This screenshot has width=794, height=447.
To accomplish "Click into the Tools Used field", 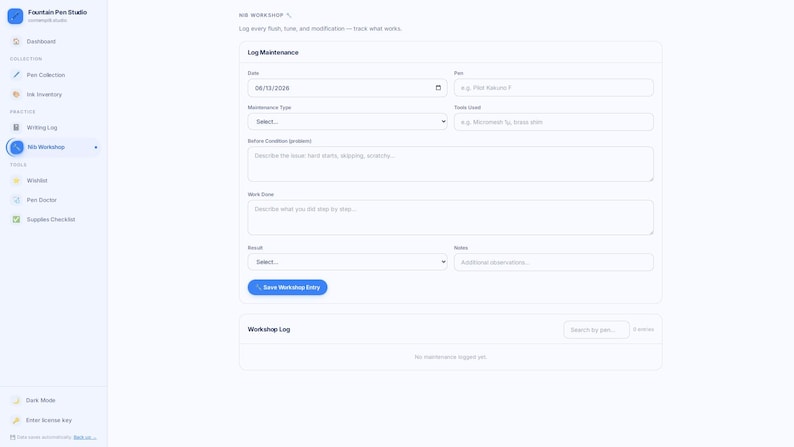I will pos(553,122).
